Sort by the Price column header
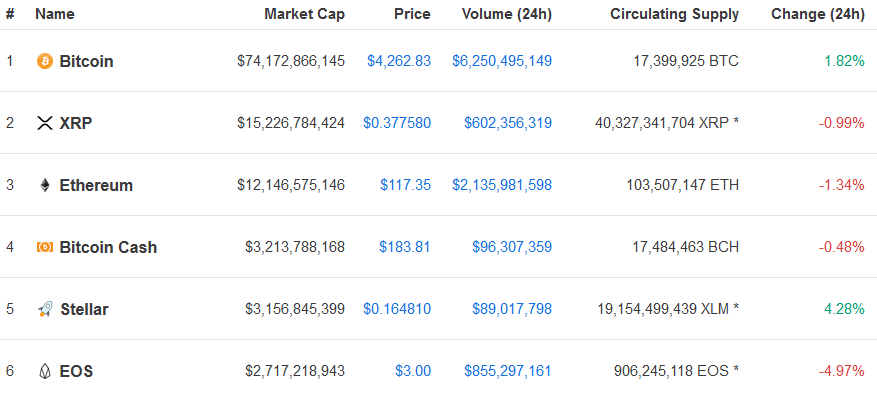Screen dimensions: 877x395 pos(414,15)
